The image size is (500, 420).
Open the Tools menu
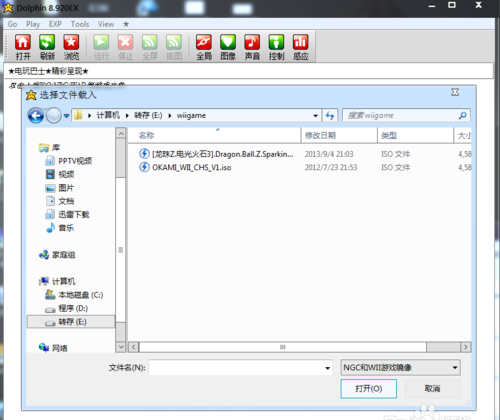[x=80, y=24]
